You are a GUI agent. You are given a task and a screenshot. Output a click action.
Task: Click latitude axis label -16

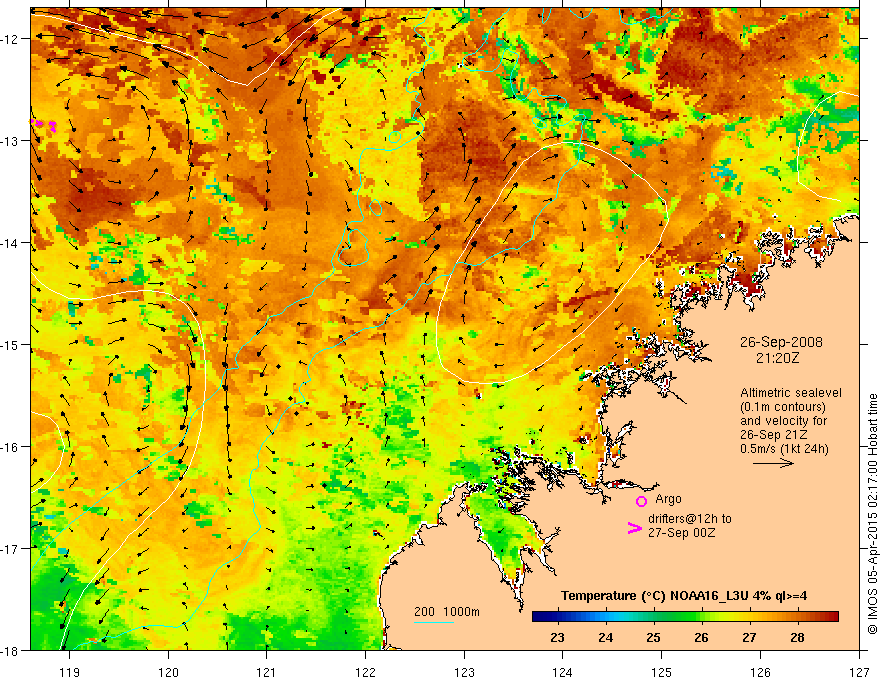(10, 447)
